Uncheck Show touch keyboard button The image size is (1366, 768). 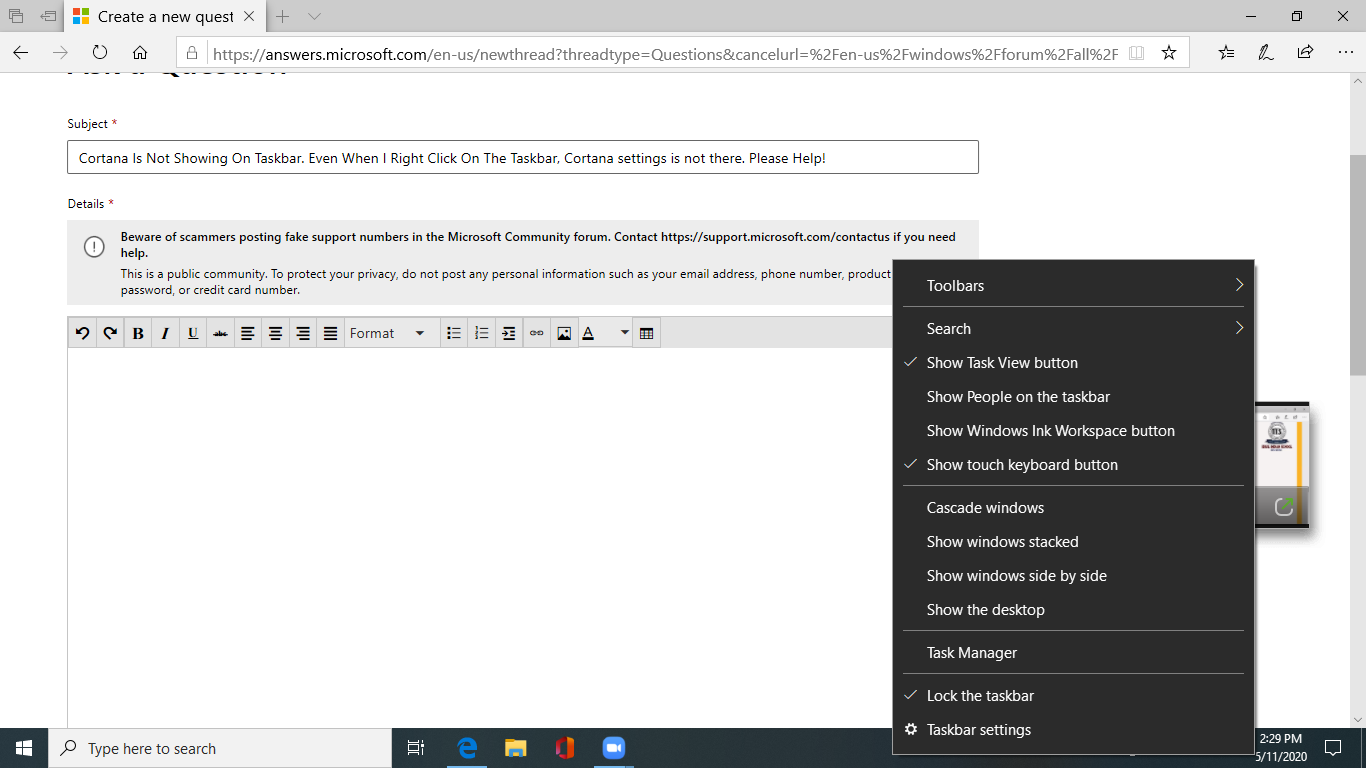(x=1073, y=464)
